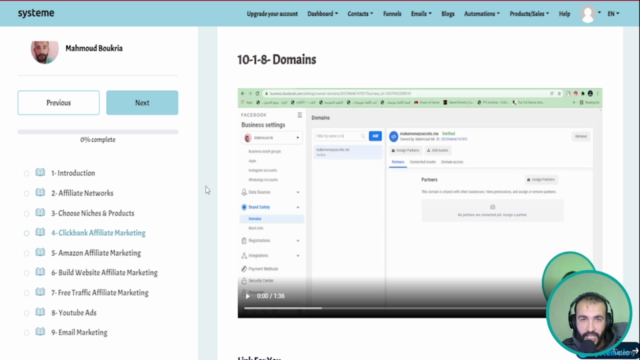Viewport: 640px width, 360px height.
Task: Open the EN language selector
Action: (x=613, y=14)
